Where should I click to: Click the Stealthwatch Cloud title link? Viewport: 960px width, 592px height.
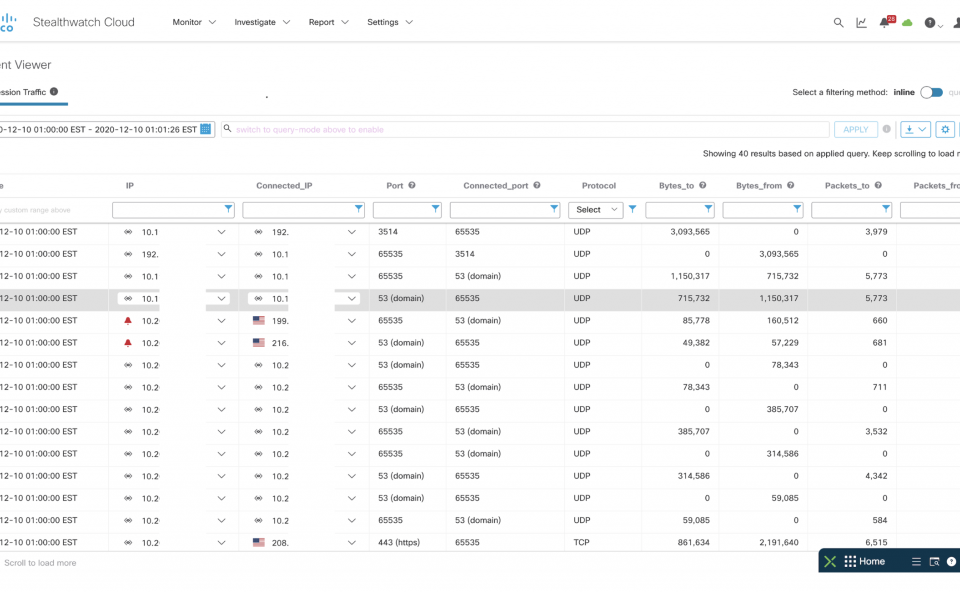[83, 22]
